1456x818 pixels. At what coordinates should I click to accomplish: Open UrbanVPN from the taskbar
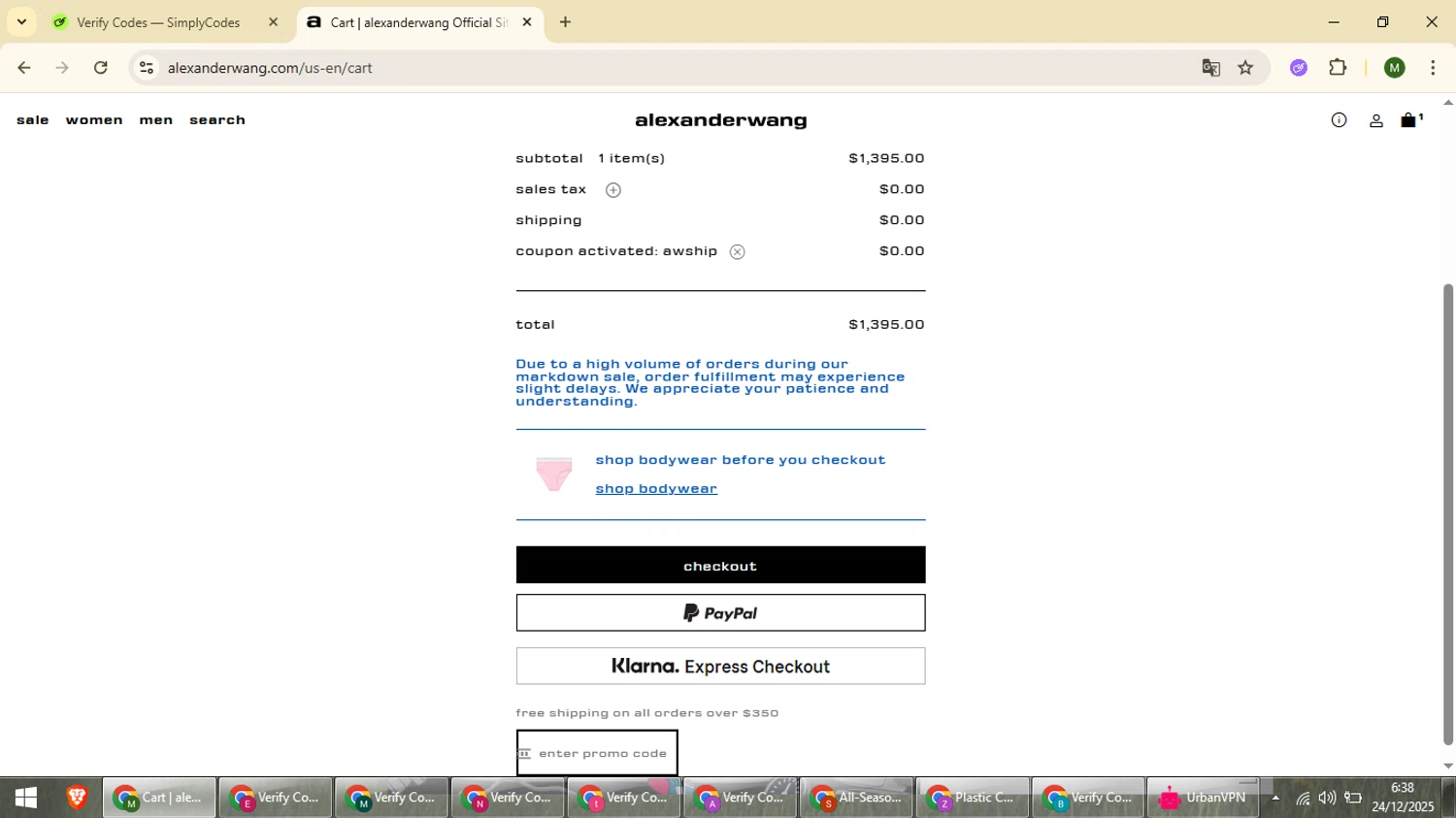1204,799
